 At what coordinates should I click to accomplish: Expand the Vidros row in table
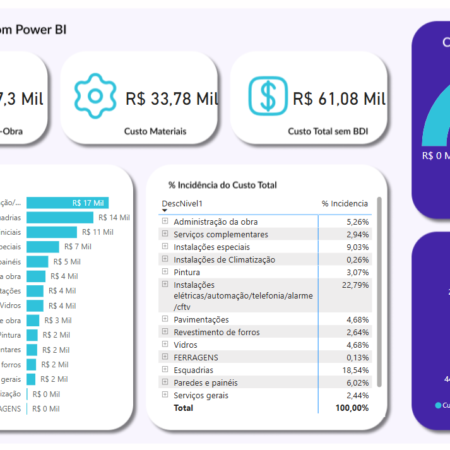[x=165, y=344]
